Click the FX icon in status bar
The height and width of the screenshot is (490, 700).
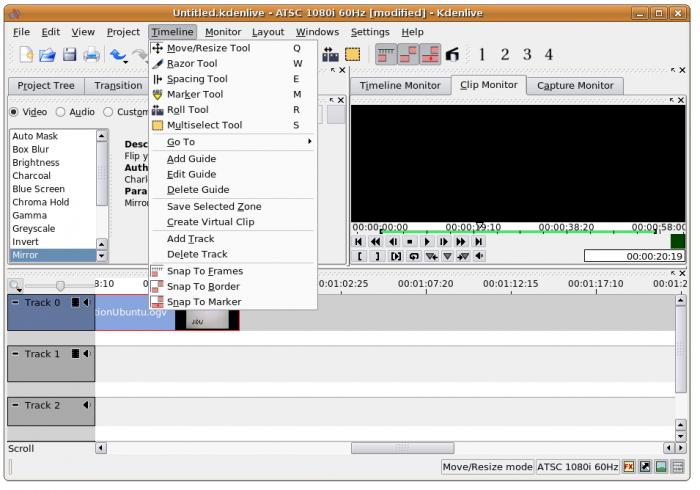(x=629, y=467)
